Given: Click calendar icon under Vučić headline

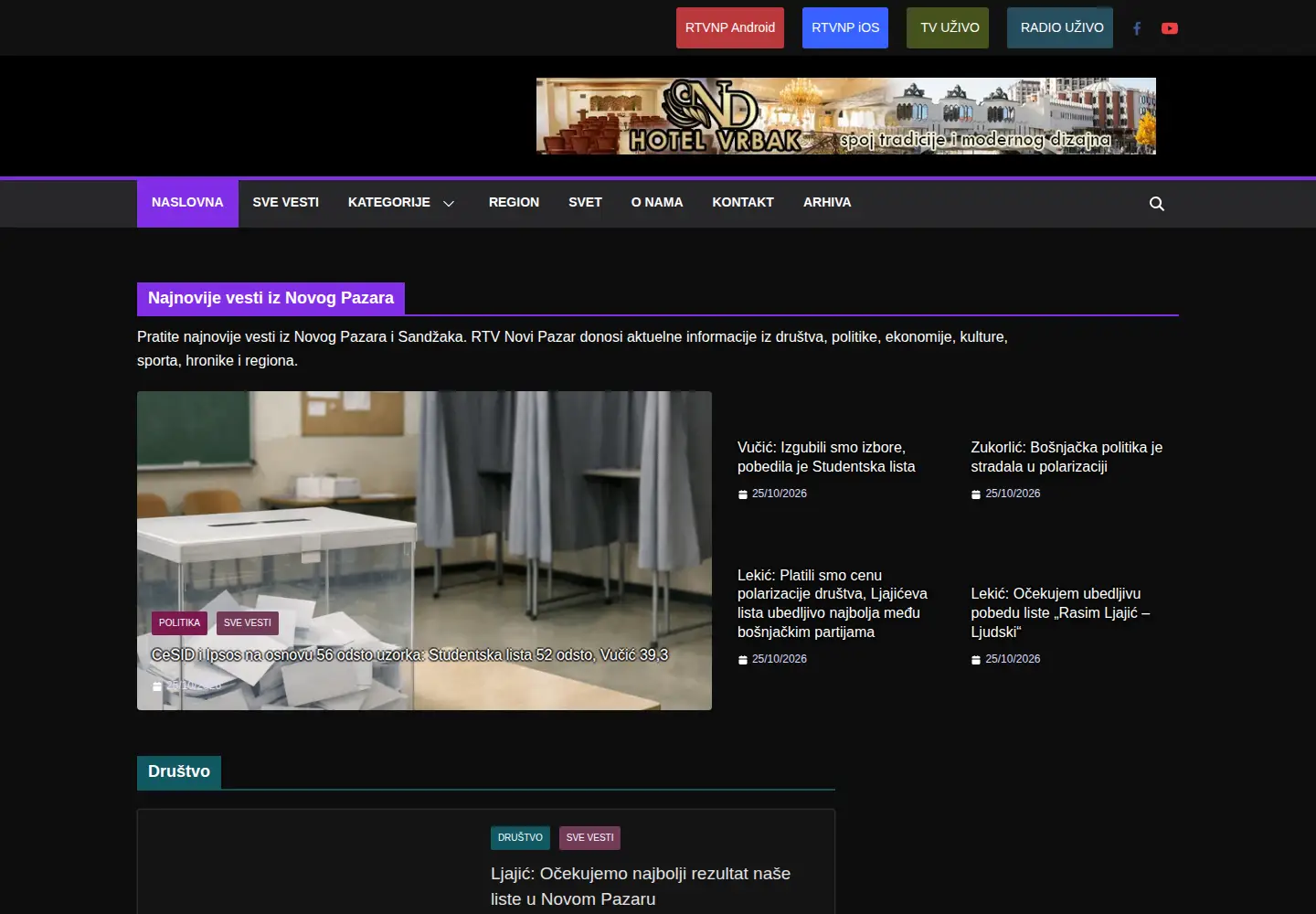Looking at the screenshot, I should tap(743, 494).
